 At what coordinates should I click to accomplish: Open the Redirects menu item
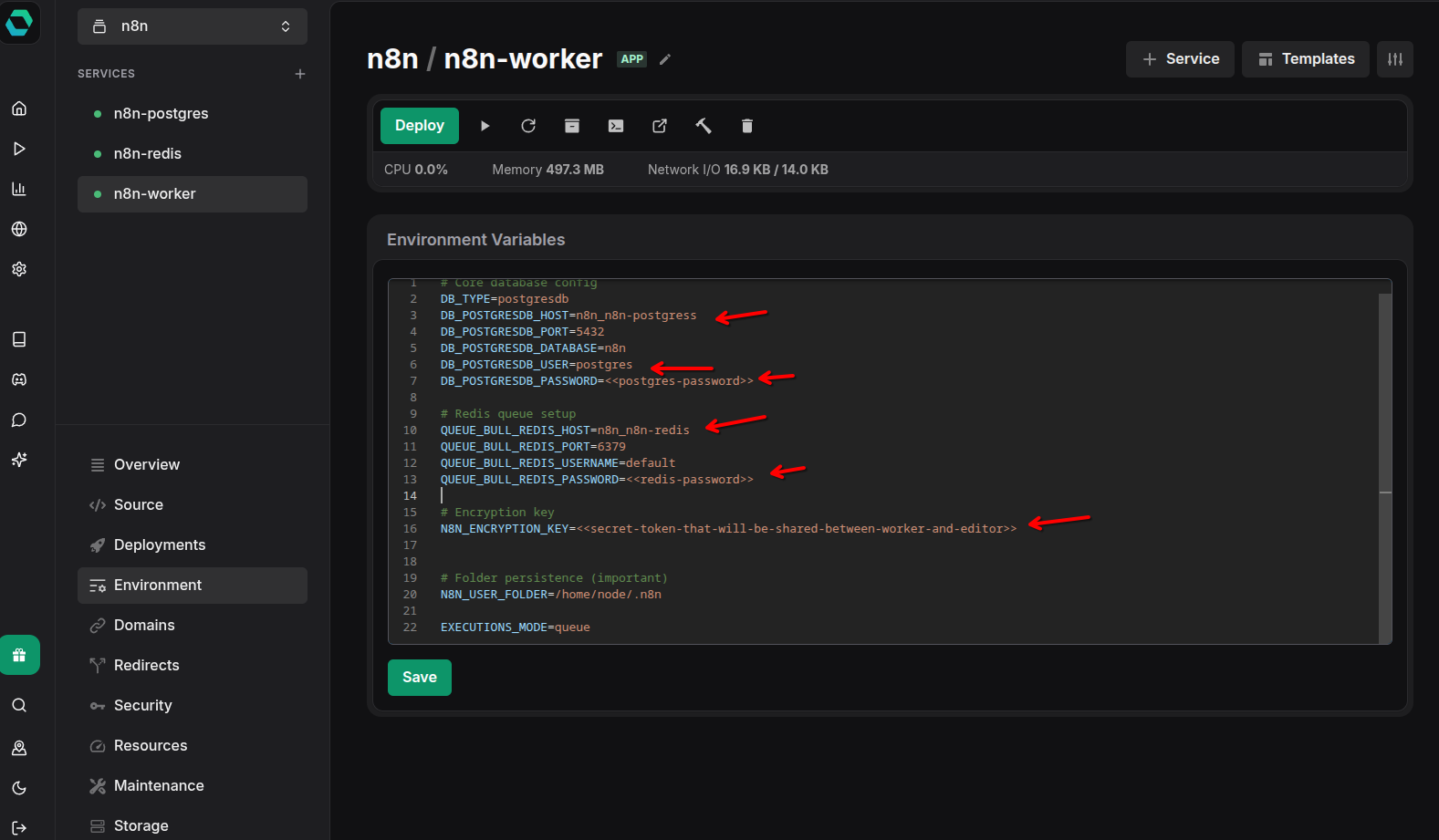[193, 666]
